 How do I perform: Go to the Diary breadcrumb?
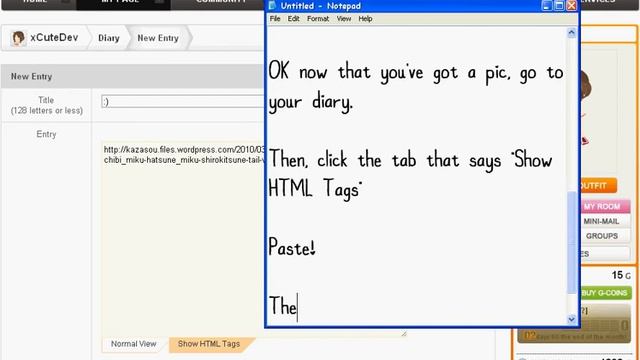point(109,38)
